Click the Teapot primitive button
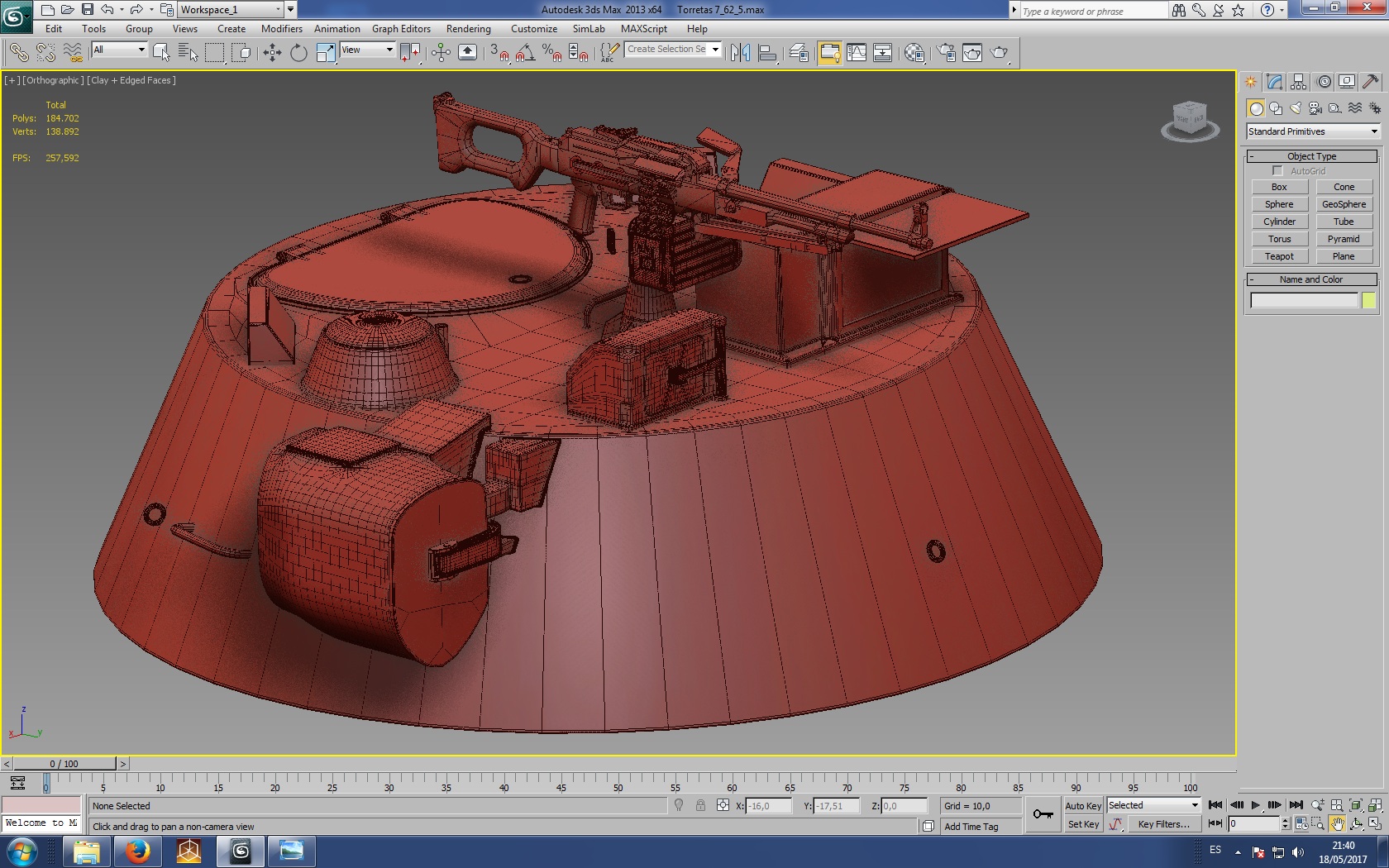Screen dimensions: 1389x868 (1279, 256)
